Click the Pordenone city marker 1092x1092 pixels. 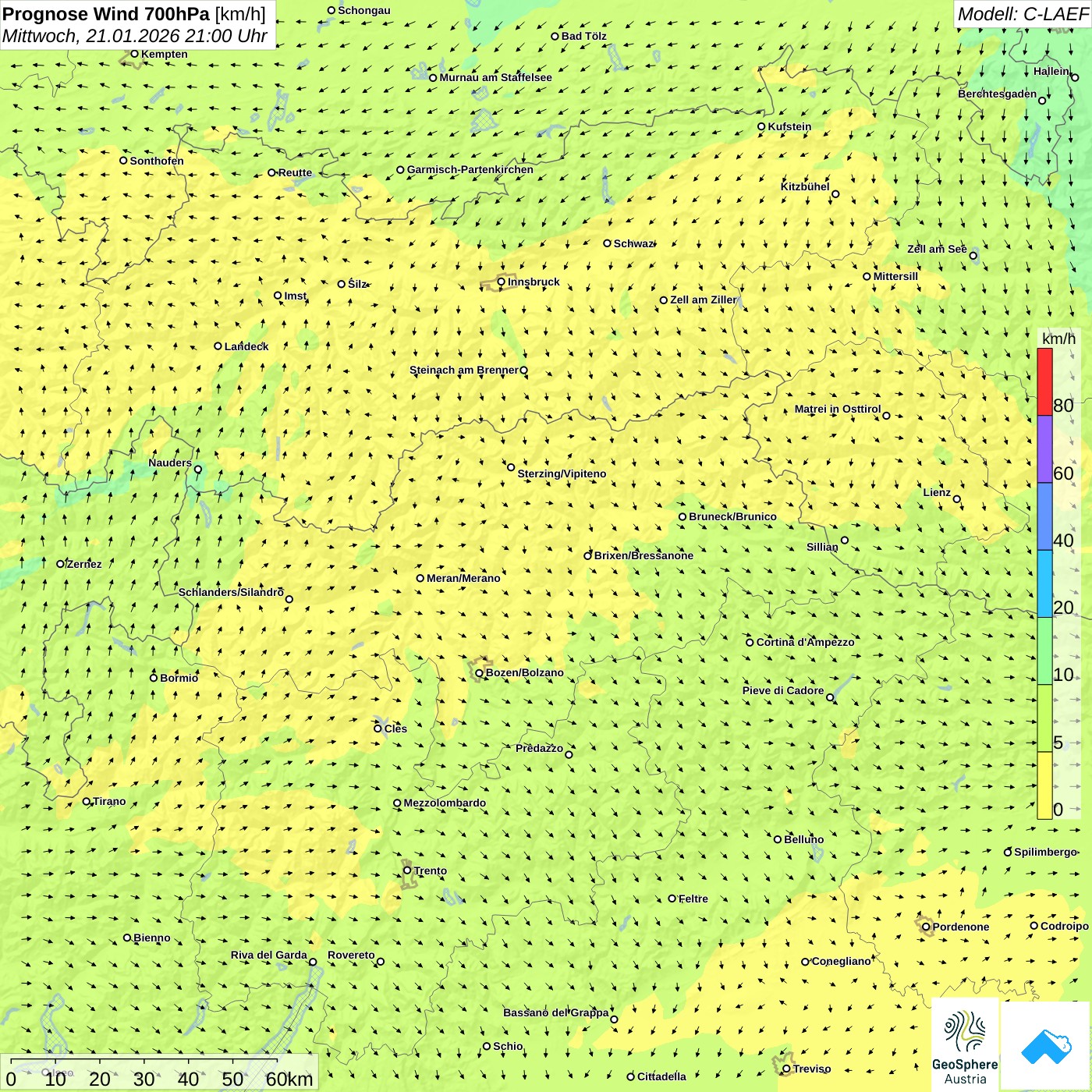[927, 927]
